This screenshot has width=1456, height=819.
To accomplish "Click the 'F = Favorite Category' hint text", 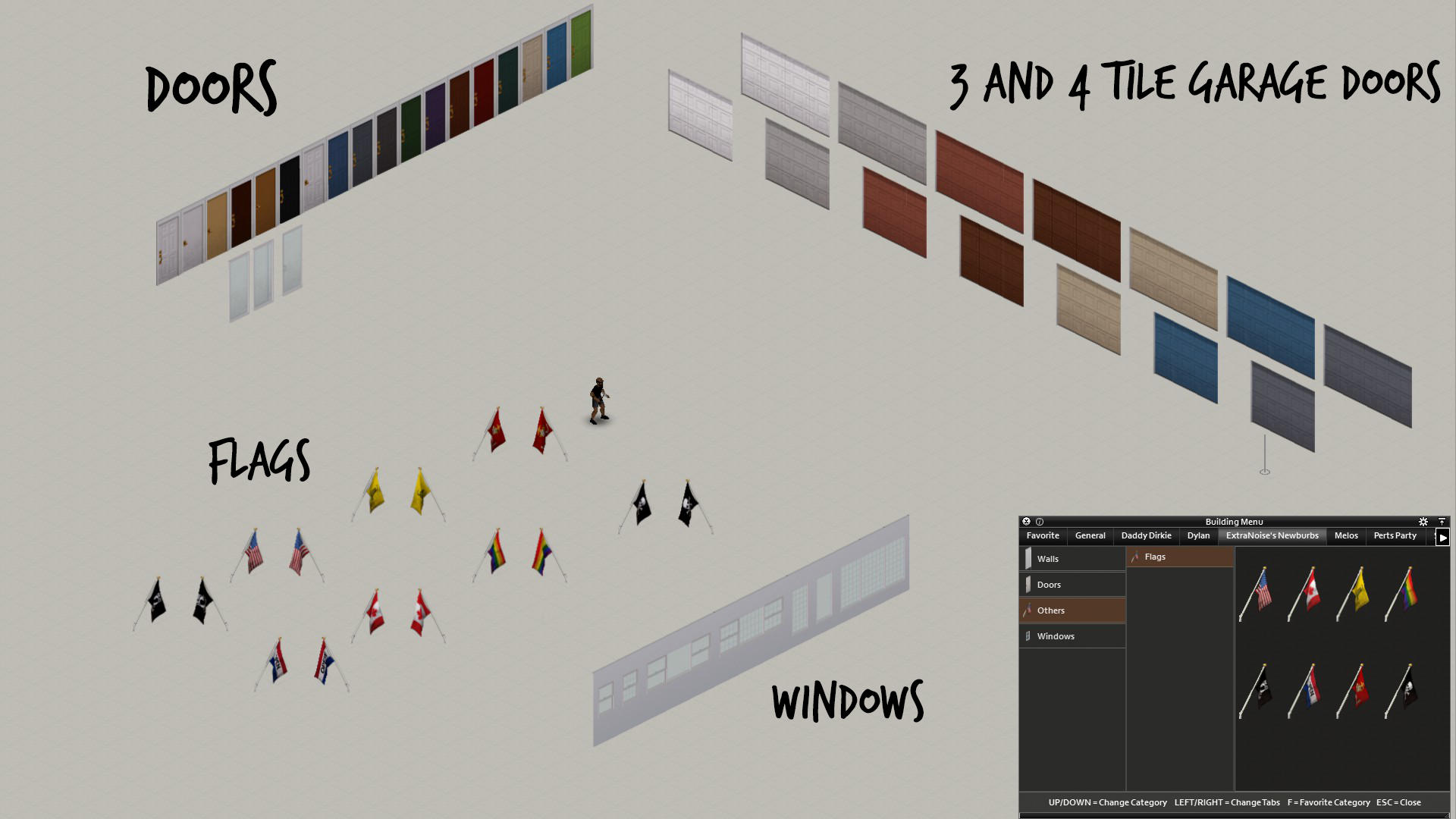I will click(1329, 802).
